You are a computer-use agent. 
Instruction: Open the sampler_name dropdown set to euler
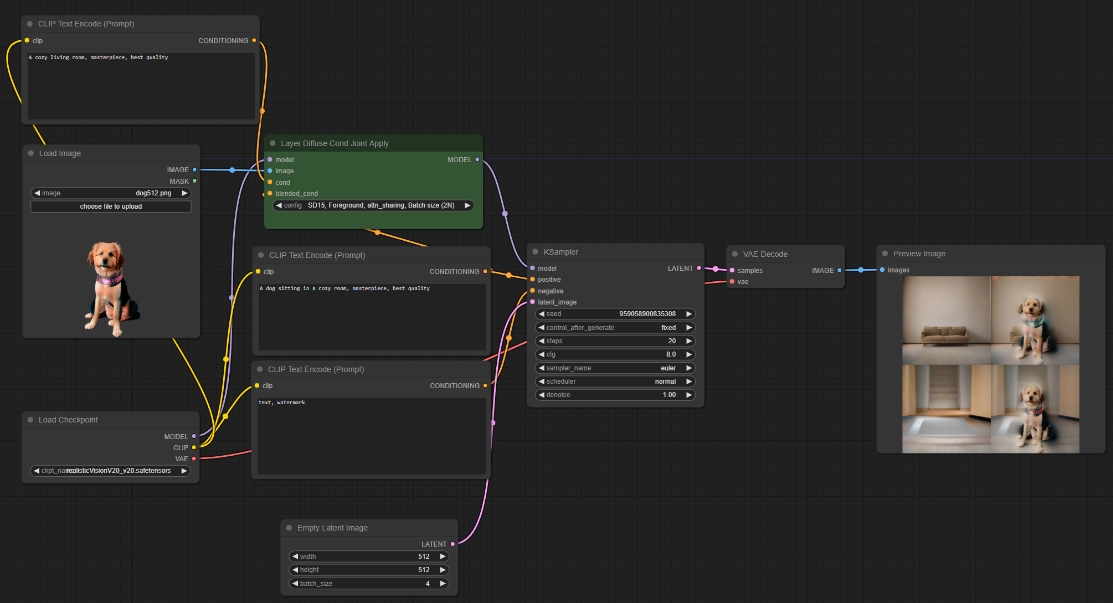tap(615, 368)
